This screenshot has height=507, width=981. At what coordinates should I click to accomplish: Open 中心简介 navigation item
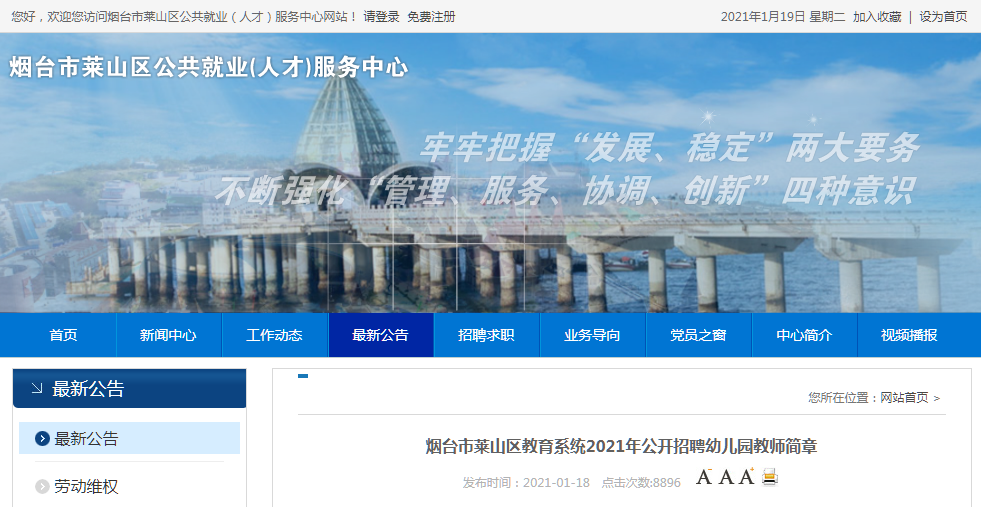(x=805, y=335)
